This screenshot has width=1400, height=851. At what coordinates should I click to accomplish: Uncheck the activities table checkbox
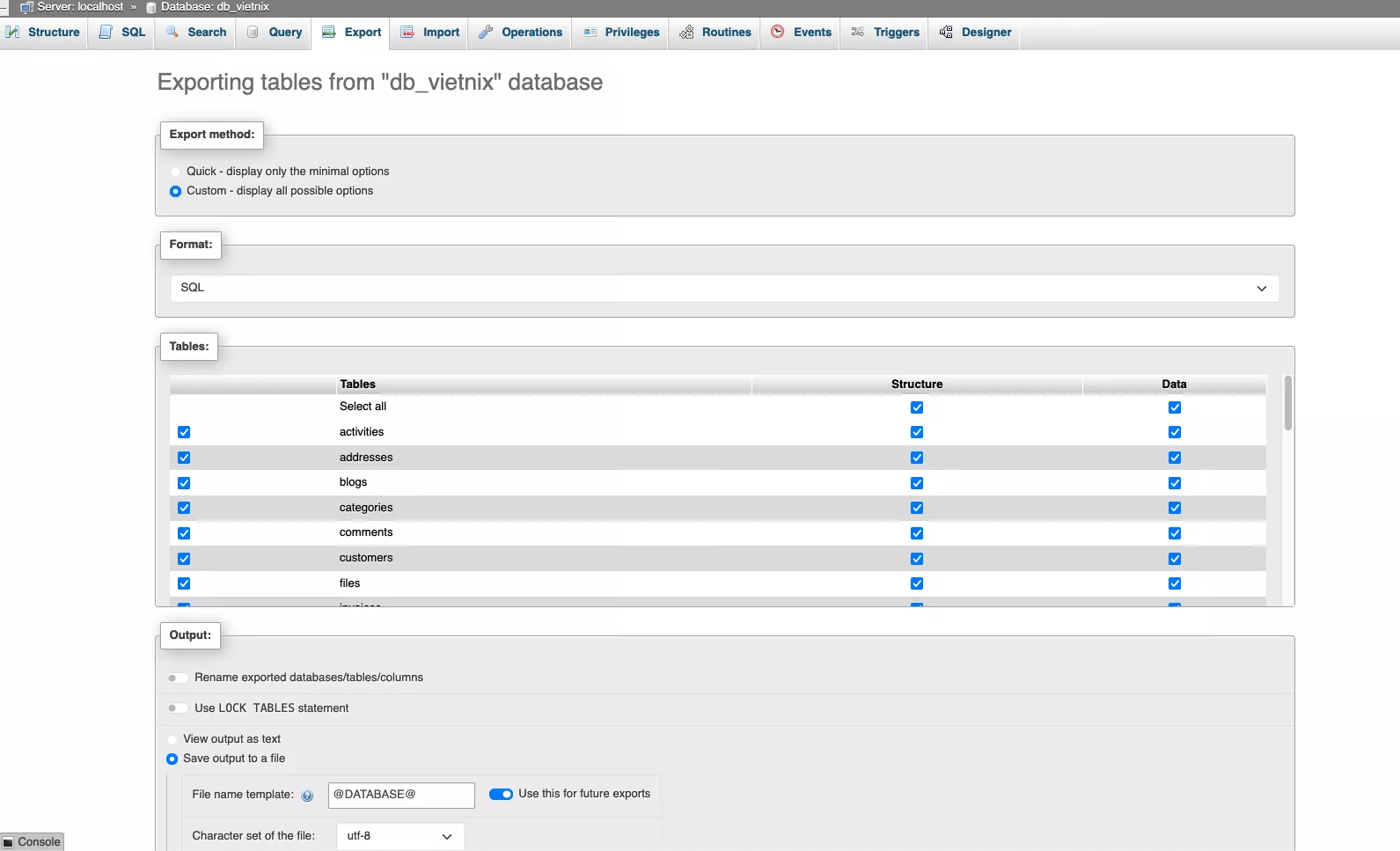click(184, 432)
